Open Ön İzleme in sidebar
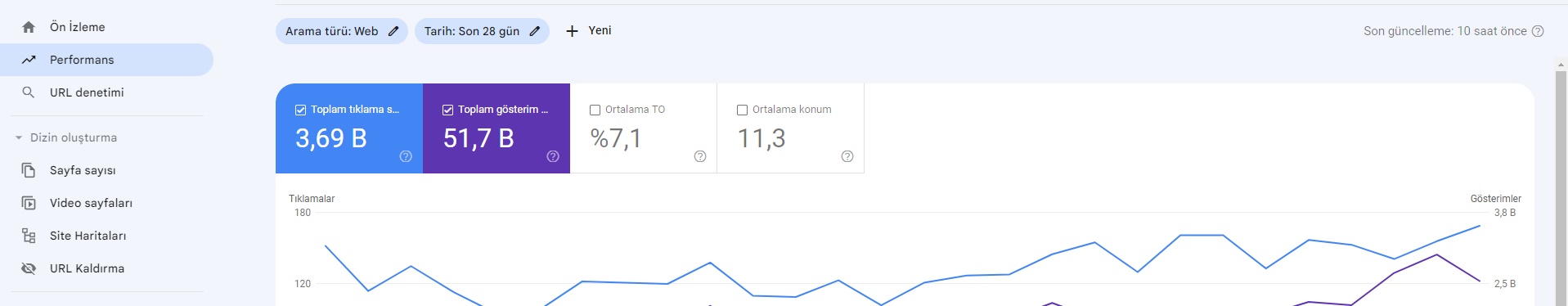Viewport: 1568px width, 306px height. 106,27
